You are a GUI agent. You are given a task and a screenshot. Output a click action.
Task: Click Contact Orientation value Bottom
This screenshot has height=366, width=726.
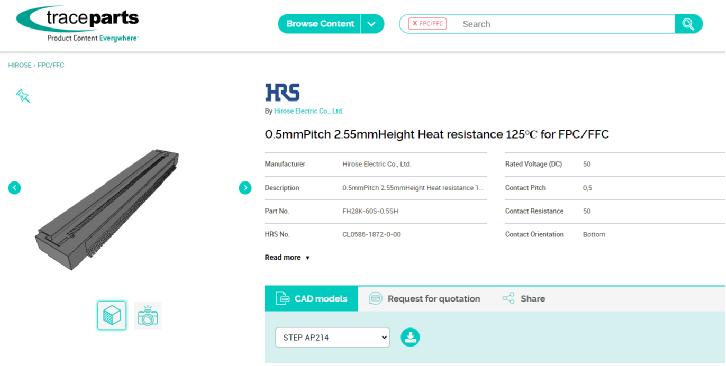click(x=594, y=234)
